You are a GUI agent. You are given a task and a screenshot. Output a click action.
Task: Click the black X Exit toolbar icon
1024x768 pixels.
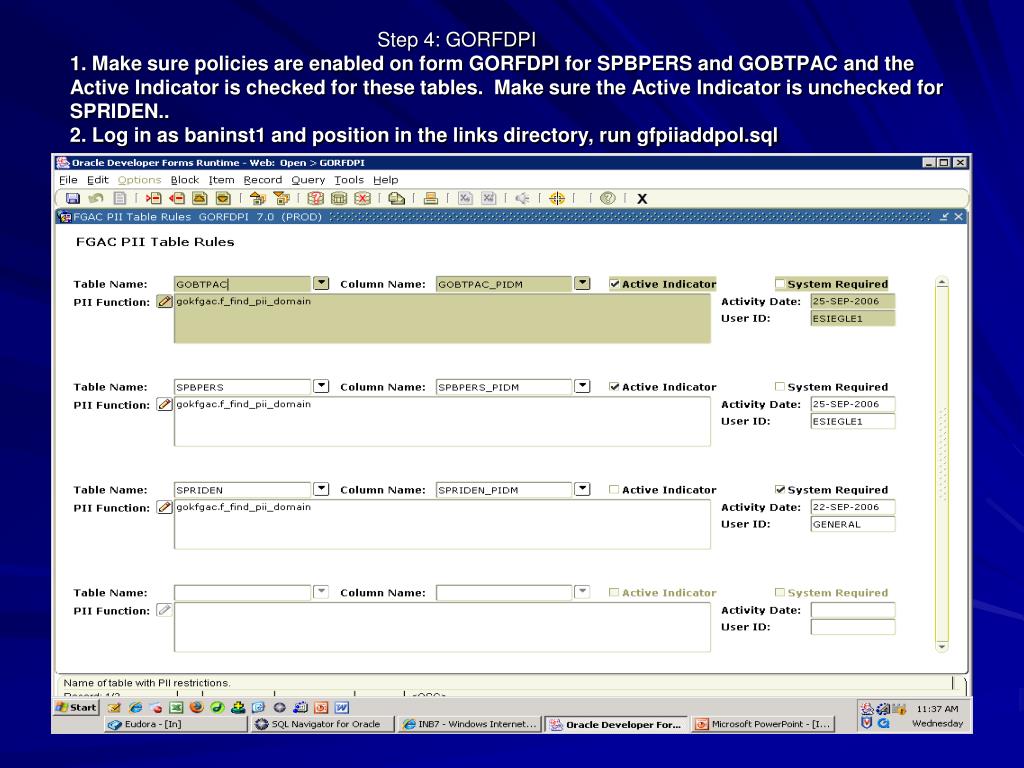tap(642, 199)
